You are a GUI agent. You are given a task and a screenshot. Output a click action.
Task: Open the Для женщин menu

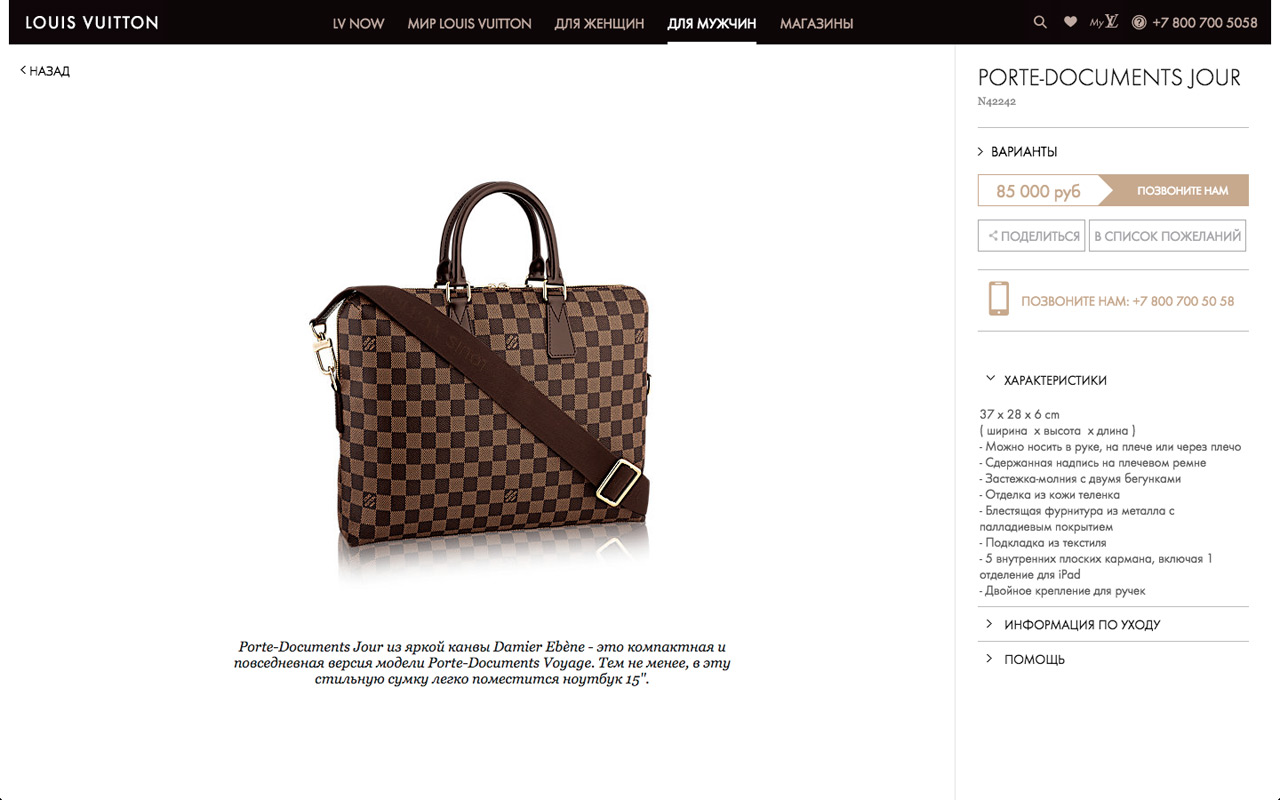pos(599,23)
